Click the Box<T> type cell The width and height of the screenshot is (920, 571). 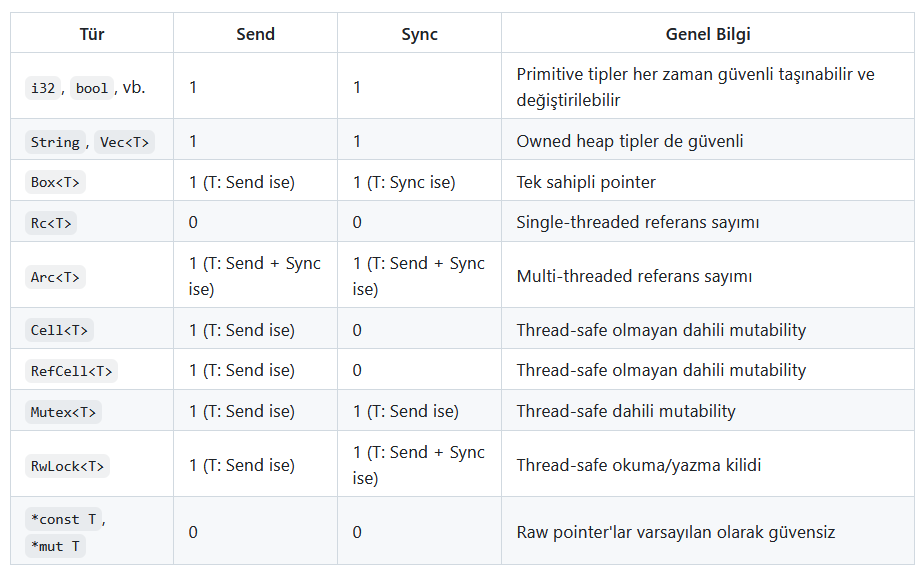click(x=55, y=182)
